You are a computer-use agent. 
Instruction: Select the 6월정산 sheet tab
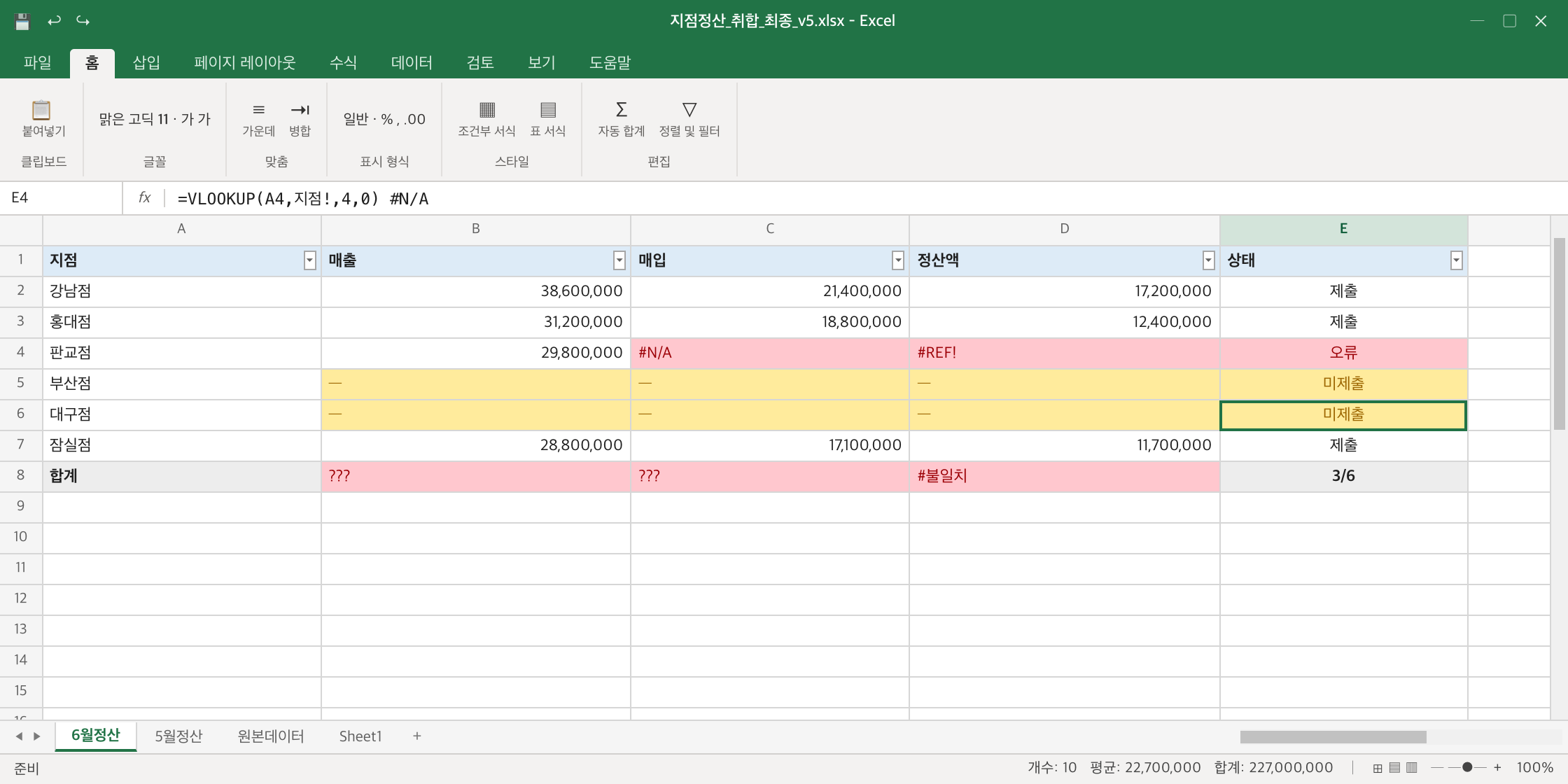pyautogui.click(x=96, y=736)
